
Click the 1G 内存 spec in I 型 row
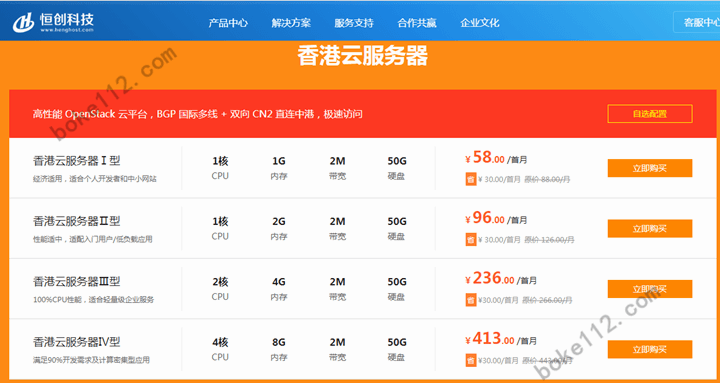279,168
